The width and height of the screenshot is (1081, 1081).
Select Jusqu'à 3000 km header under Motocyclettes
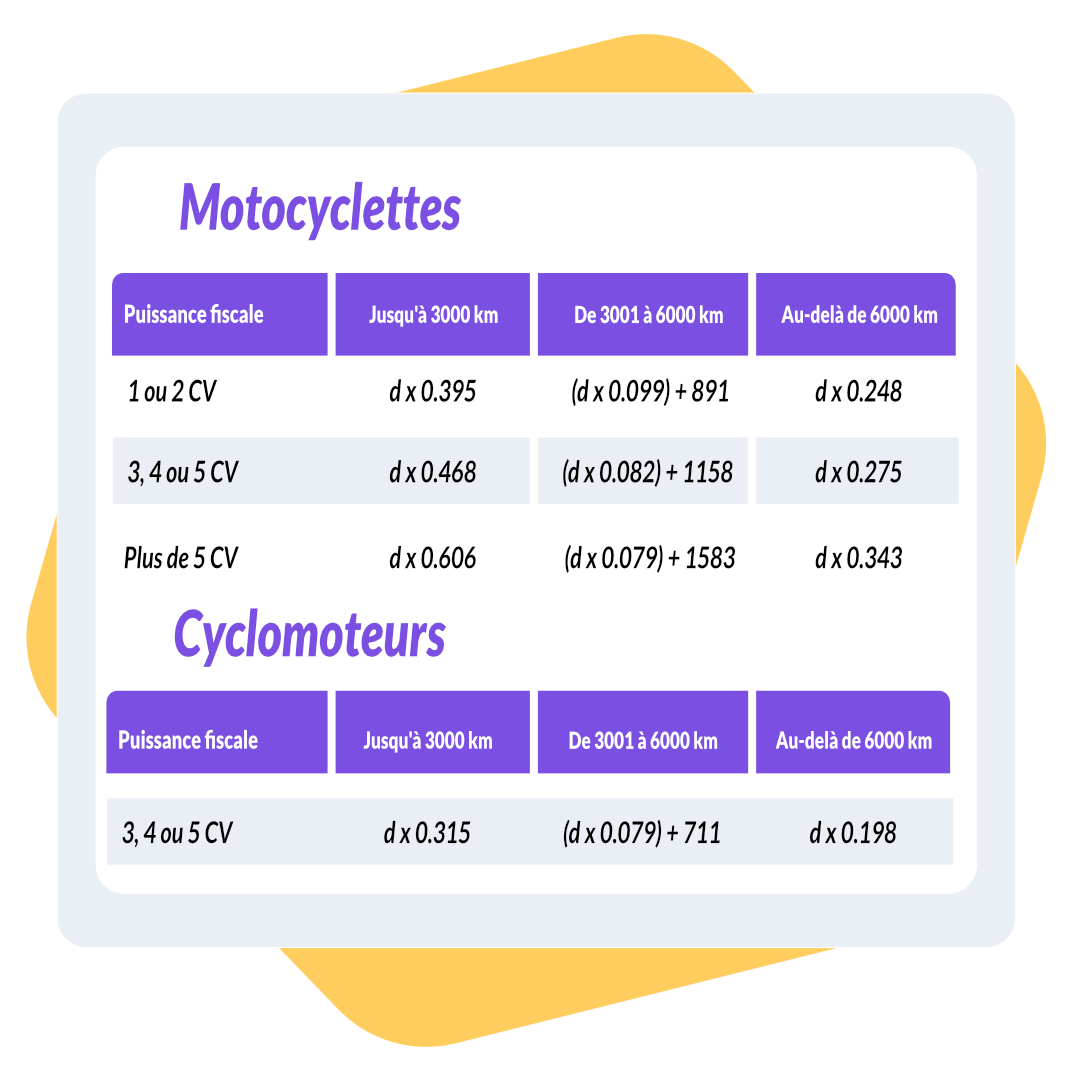pyautogui.click(x=432, y=315)
